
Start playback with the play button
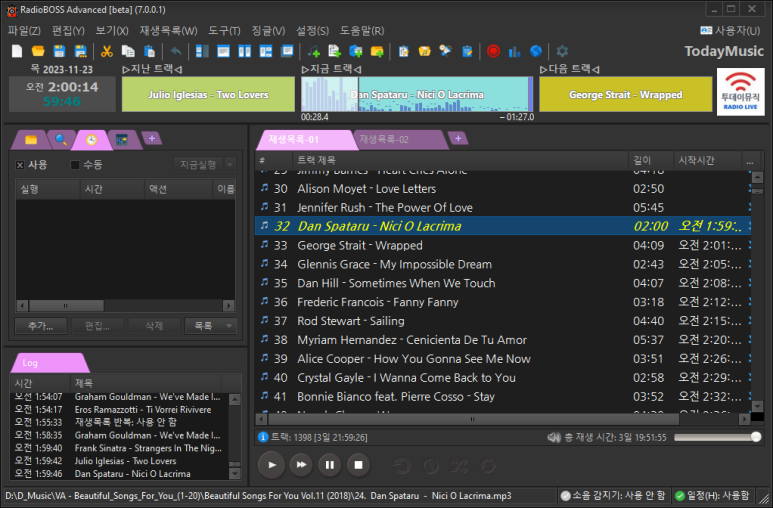(272, 465)
